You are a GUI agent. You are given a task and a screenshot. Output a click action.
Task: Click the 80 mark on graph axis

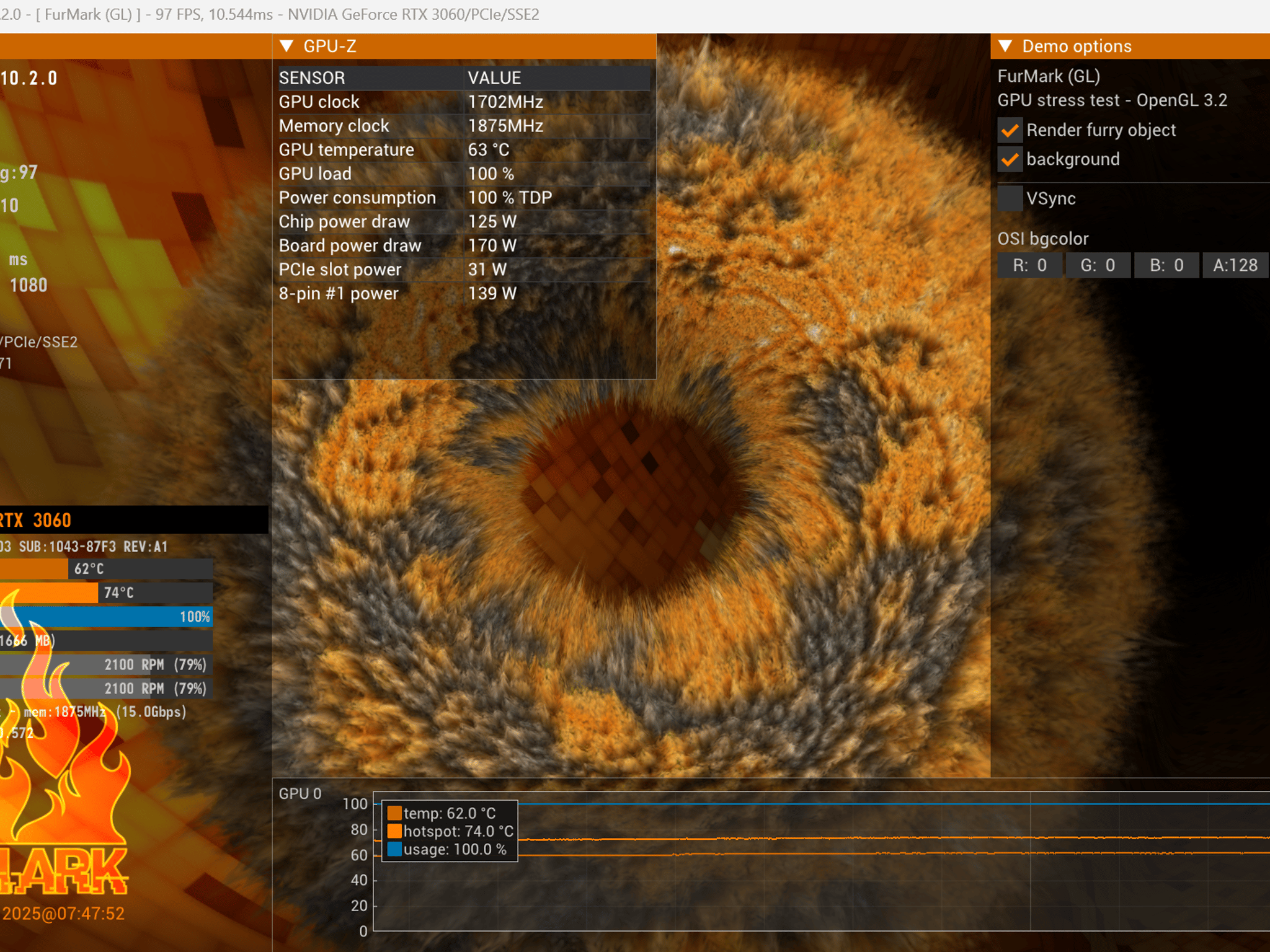pos(359,830)
